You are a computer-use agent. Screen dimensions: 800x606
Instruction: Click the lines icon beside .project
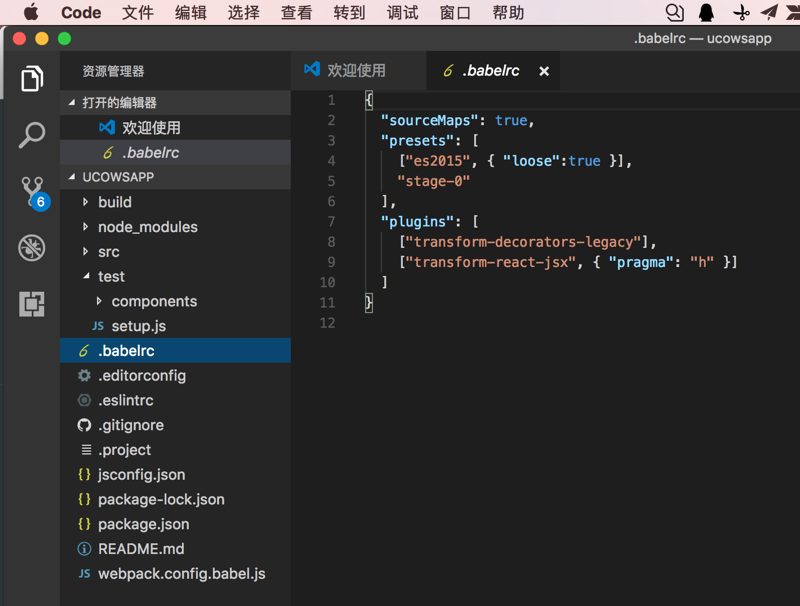[86, 450]
